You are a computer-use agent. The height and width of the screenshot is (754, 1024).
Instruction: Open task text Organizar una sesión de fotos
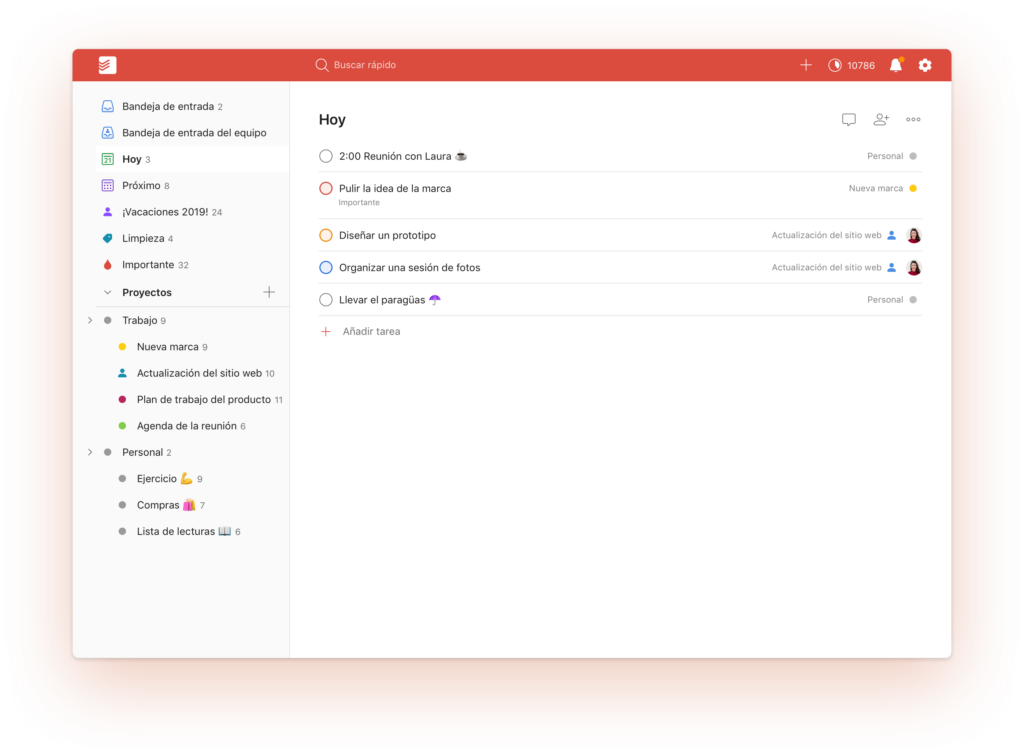click(409, 267)
